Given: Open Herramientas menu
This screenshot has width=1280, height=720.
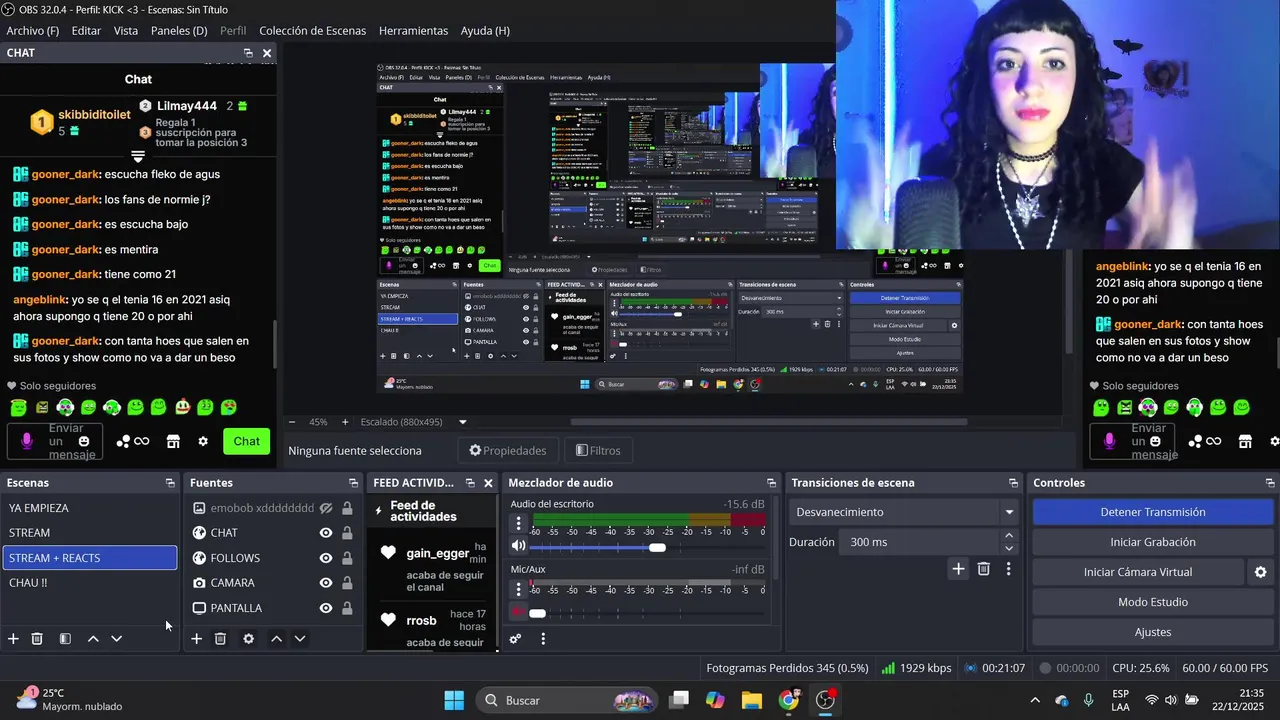Looking at the screenshot, I should [413, 30].
